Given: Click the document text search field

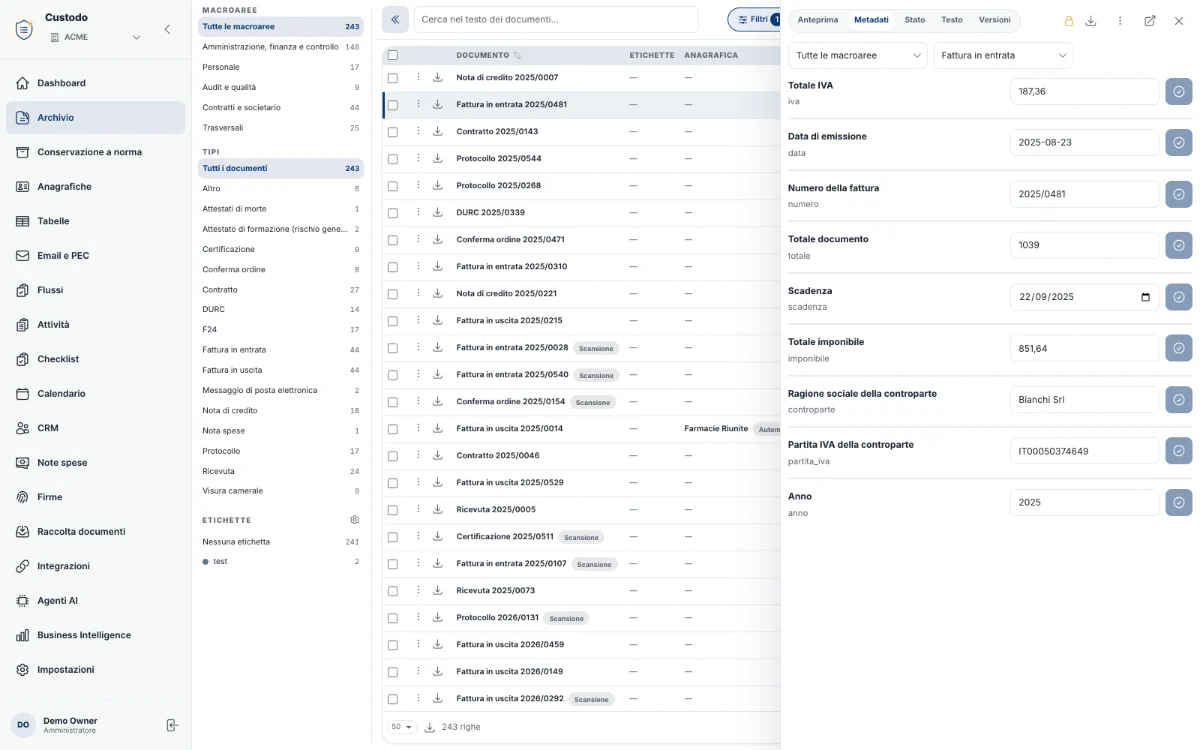Looking at the screenshot, I should point(556,19).
